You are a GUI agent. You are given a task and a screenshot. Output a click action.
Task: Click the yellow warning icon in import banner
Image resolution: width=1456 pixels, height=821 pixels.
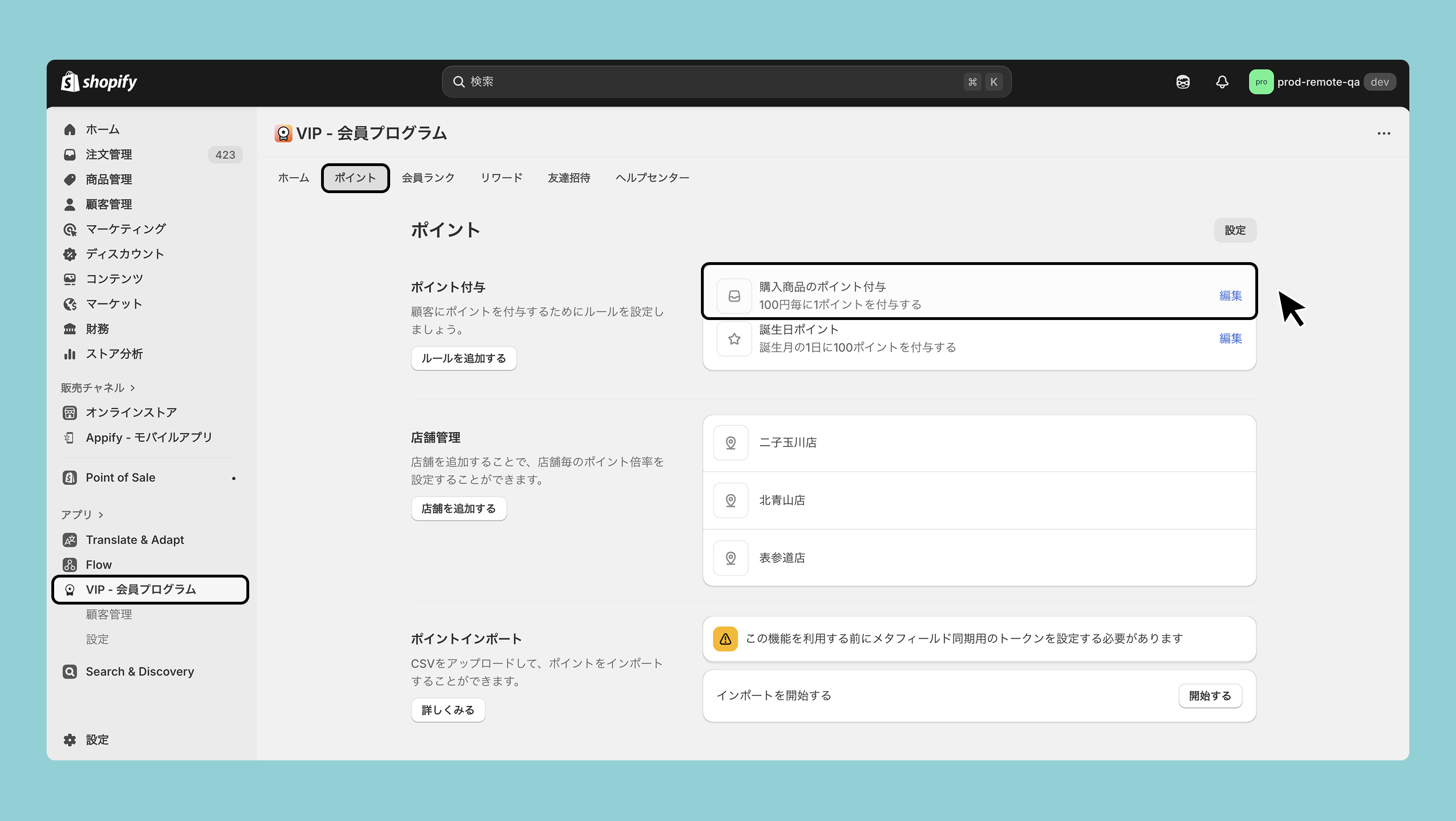[725, 639]
